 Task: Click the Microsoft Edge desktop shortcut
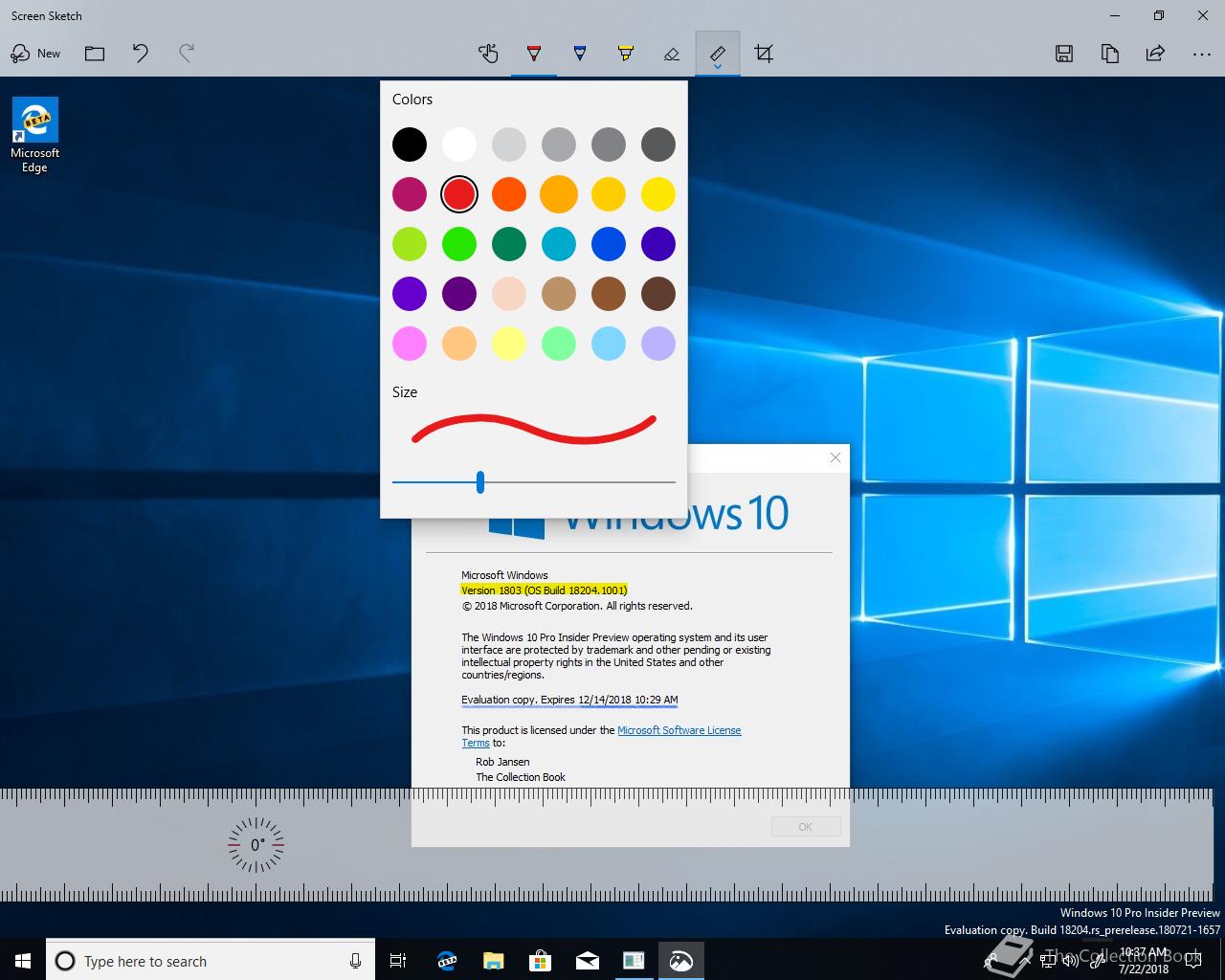tap(34, 136)
